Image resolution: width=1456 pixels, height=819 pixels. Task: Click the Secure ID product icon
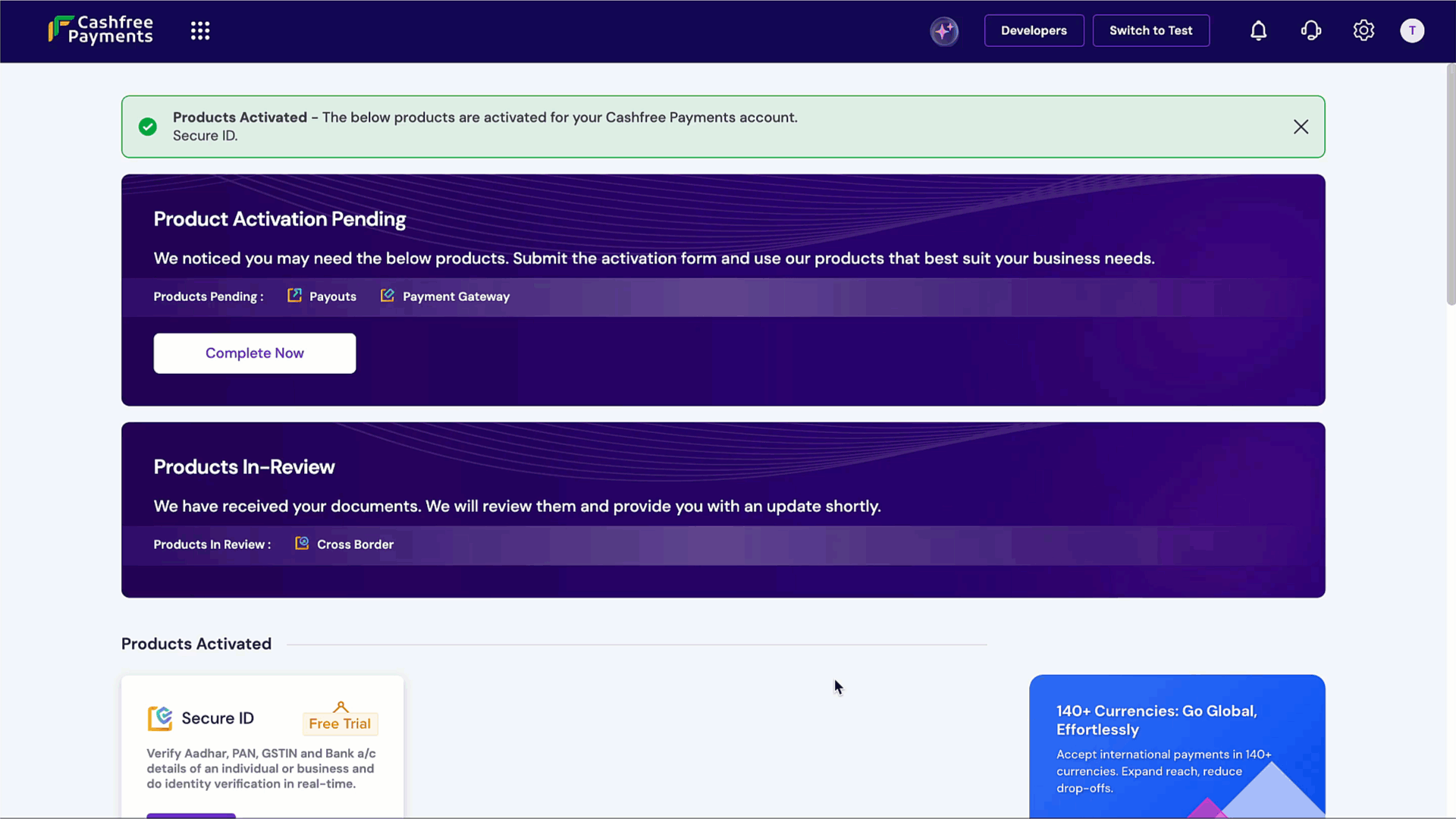pyautogui.click(x=160, y=718)
